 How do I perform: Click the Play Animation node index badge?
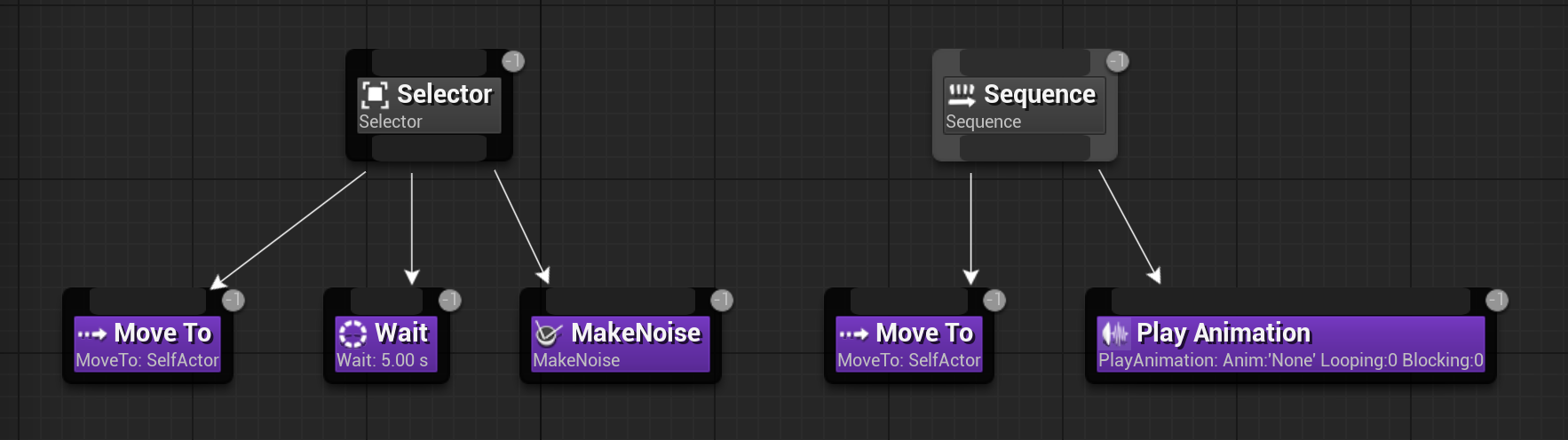1497,300
